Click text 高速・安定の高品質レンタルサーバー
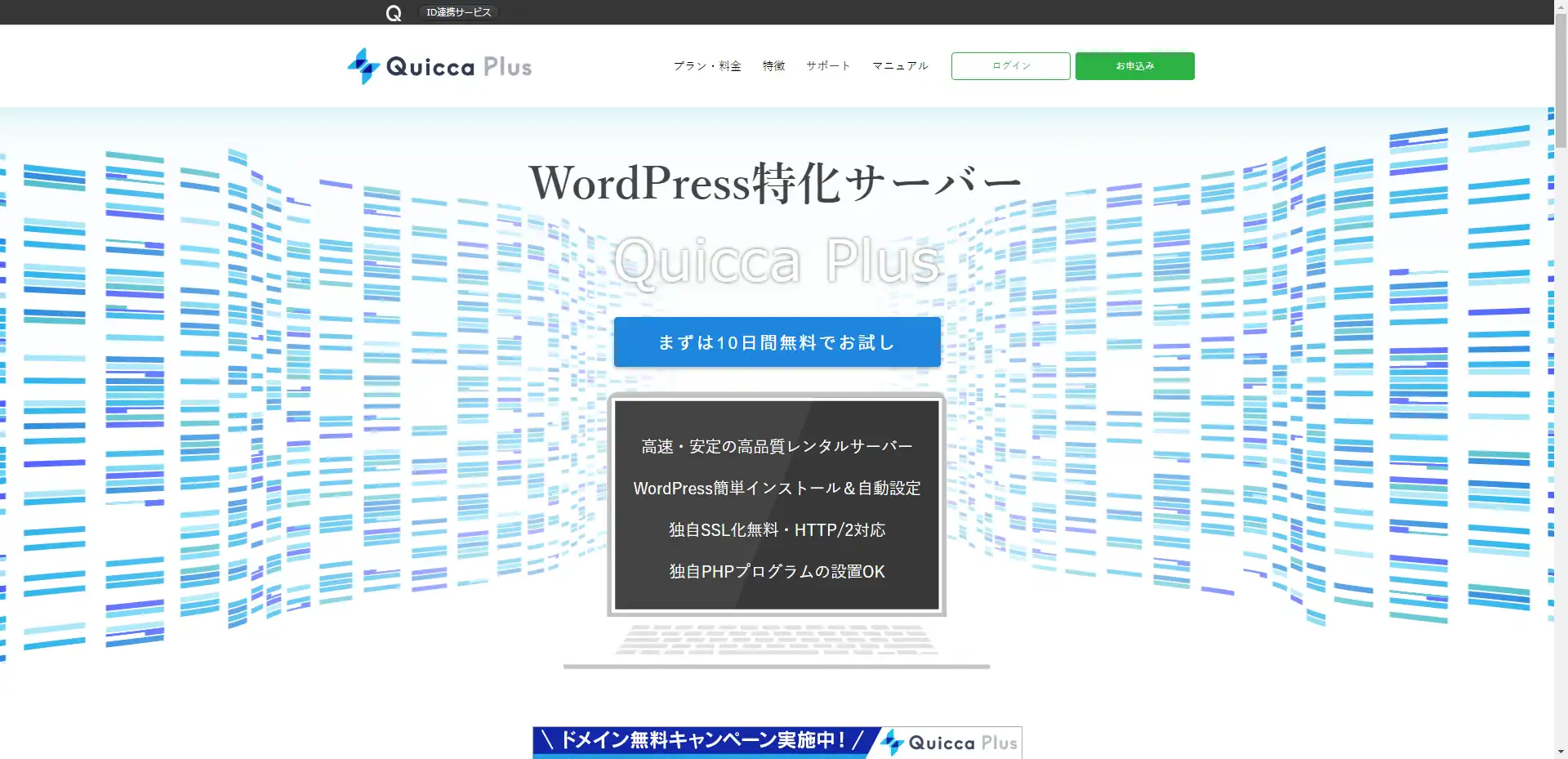This screenshot has width=1568, height=759. coord(777,446)
